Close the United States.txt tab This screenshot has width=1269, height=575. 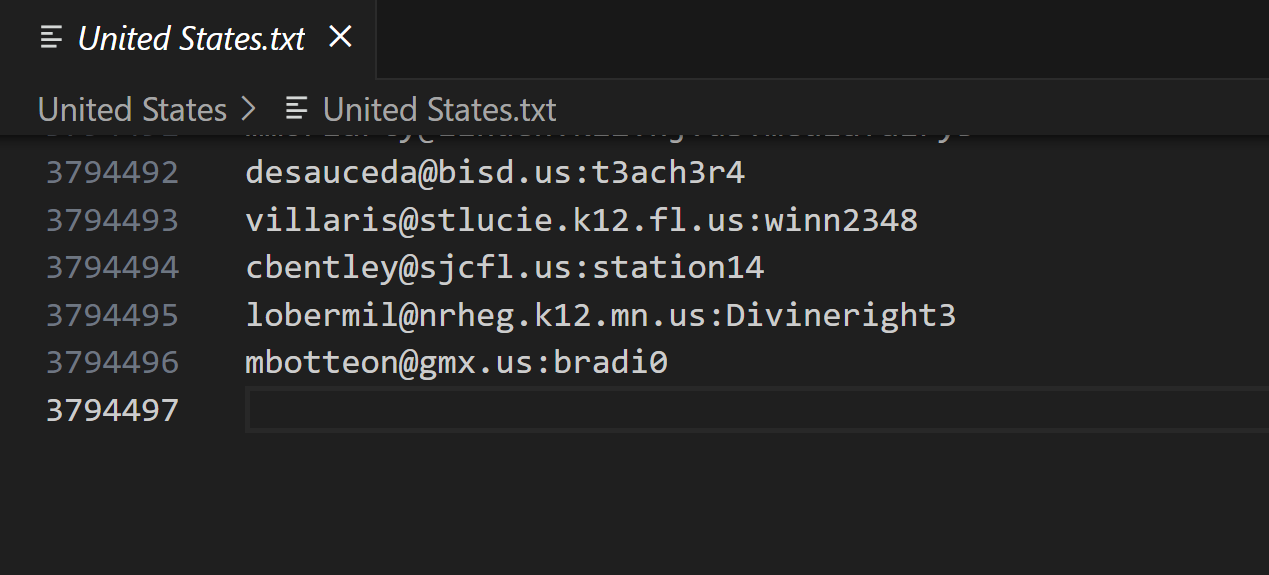point(341,38)
